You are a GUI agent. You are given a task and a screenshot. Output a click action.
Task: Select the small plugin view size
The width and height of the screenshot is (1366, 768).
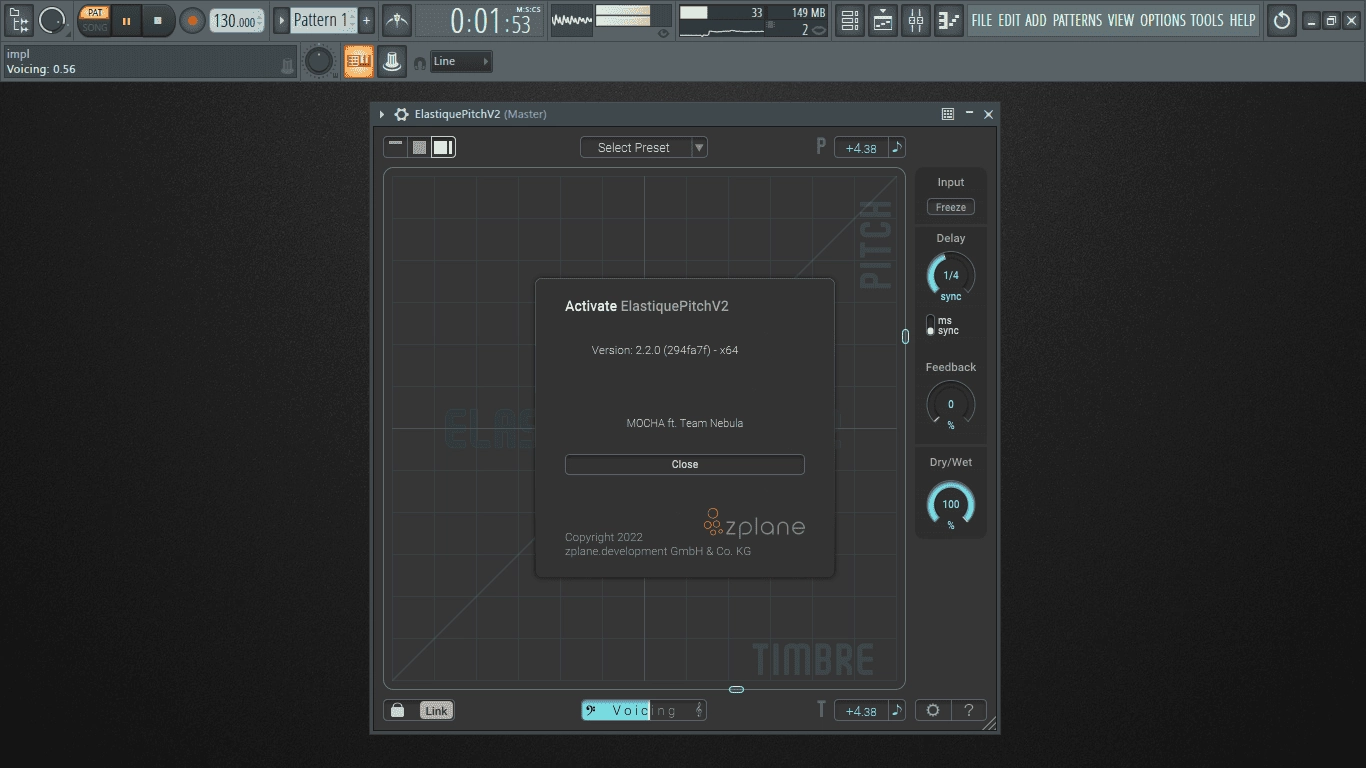(x=396, y=147)
